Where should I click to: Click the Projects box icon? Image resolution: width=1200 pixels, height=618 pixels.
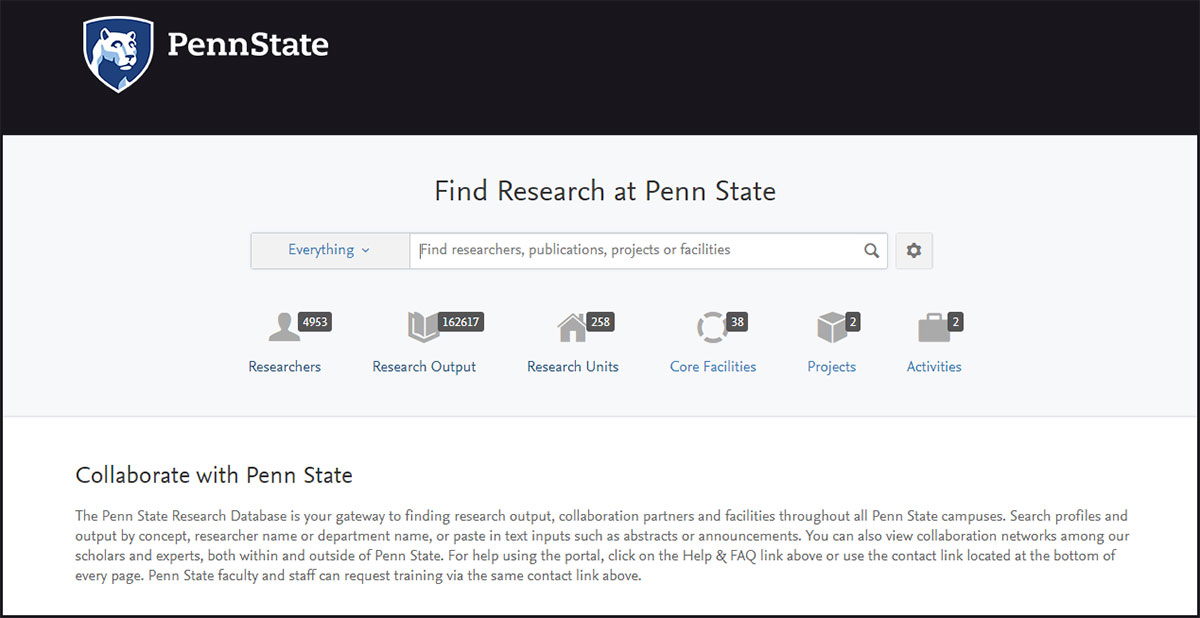click(831, 327)
